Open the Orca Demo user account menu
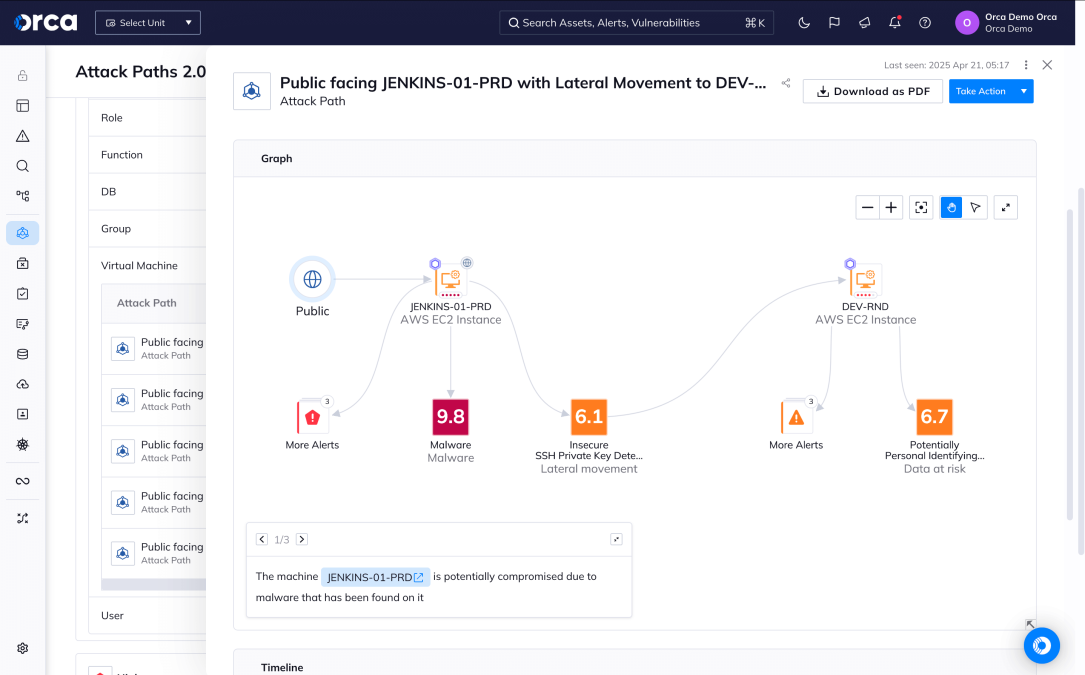The height and width of the screenshot is (675, 1085). (x=1008, y=23)
